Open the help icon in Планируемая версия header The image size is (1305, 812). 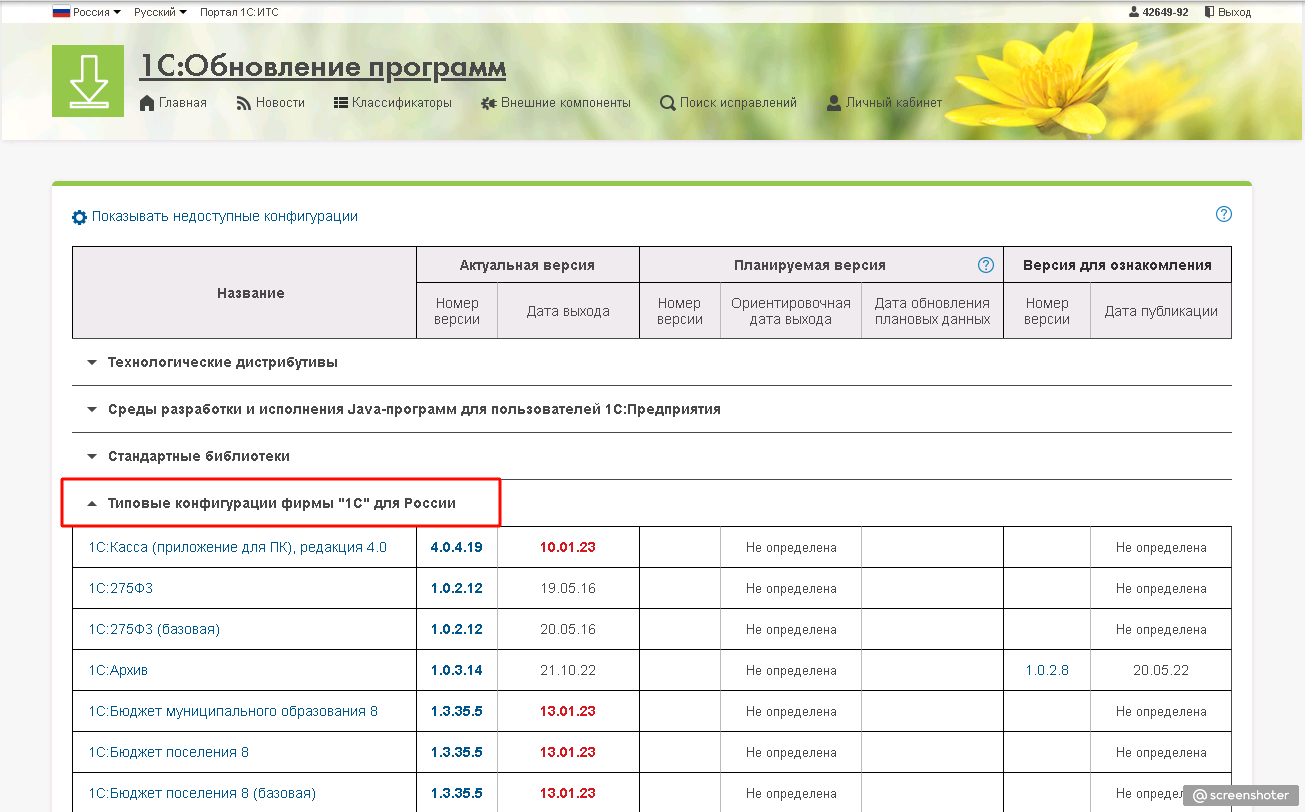click(986, 265)
